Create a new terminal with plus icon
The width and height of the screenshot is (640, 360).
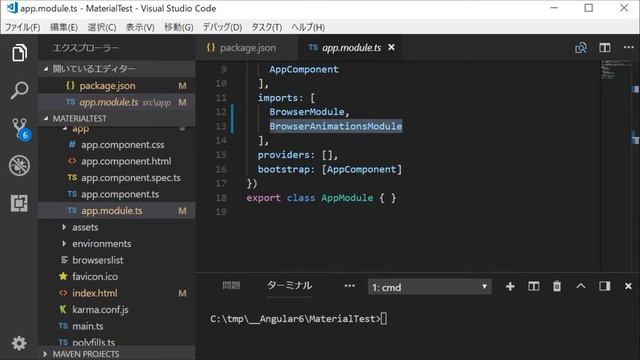point(510,287)
